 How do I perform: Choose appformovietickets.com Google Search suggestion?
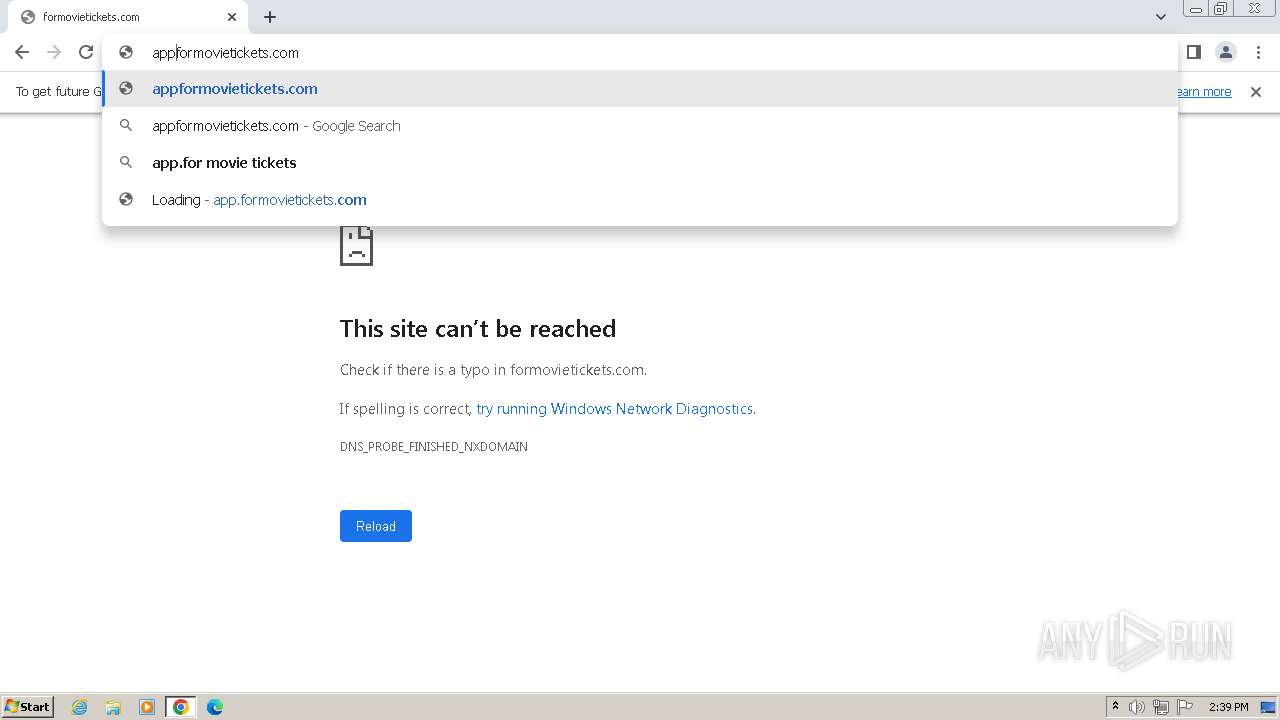pos(640,126)
